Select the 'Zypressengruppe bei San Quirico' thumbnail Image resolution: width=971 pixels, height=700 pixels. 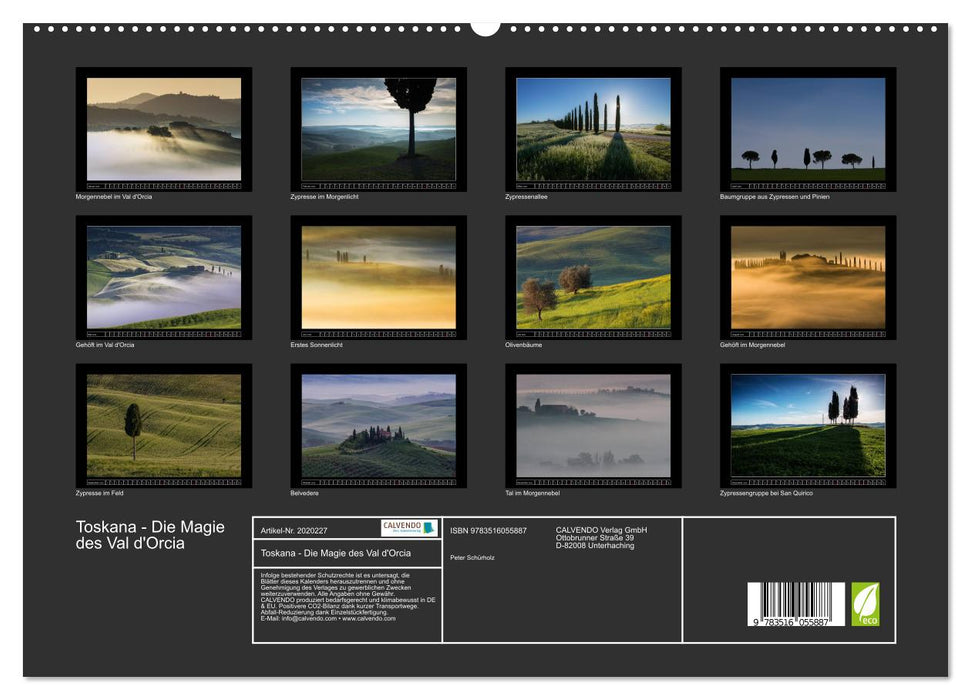[x=809, y=425]
